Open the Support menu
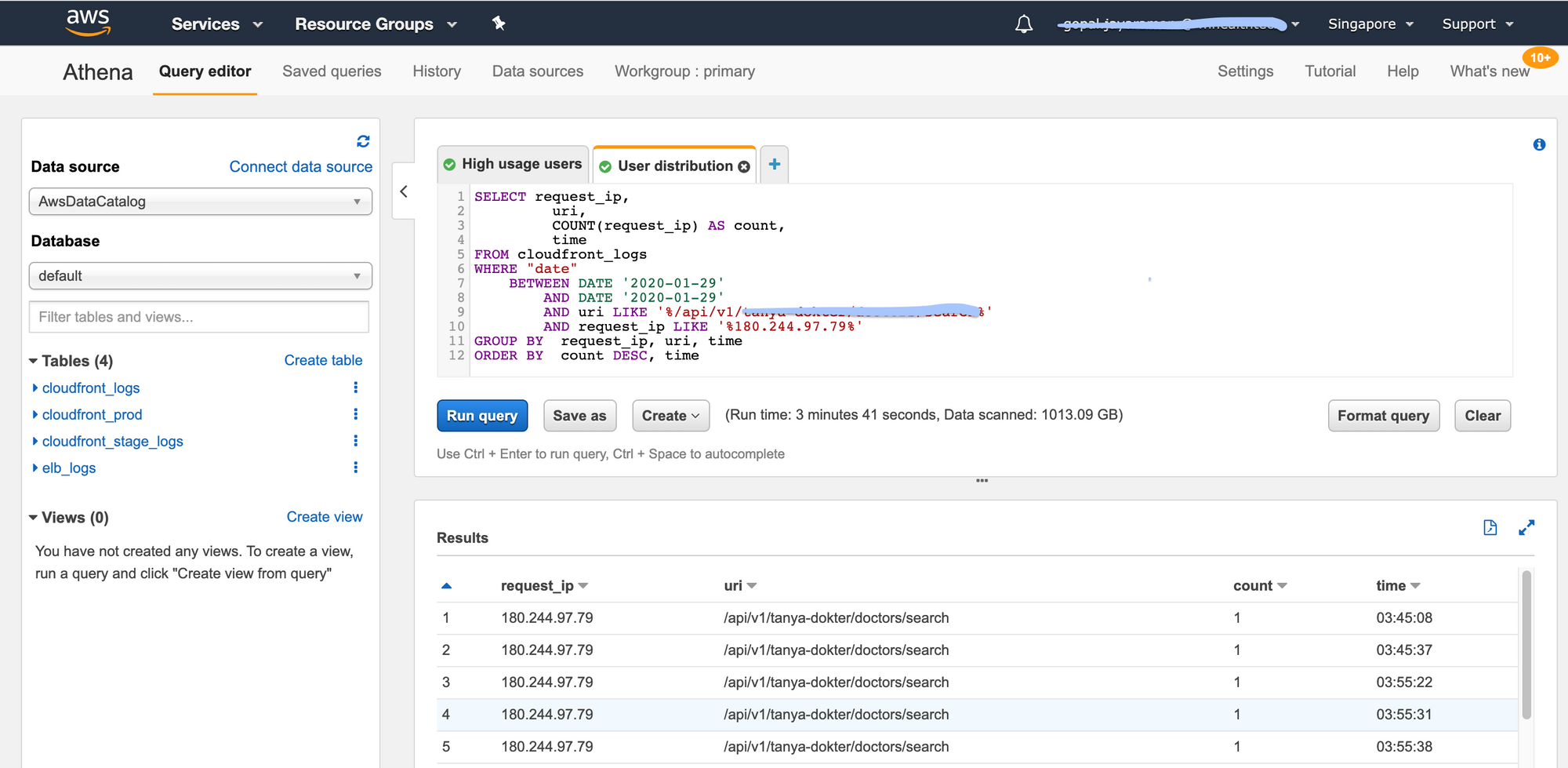The image size is (1568, 768). pos(1477,24)
